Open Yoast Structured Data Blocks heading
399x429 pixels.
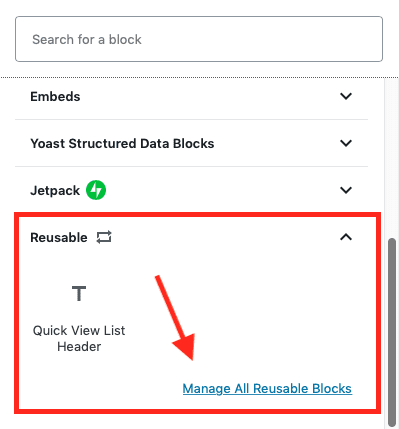point(122,144)
